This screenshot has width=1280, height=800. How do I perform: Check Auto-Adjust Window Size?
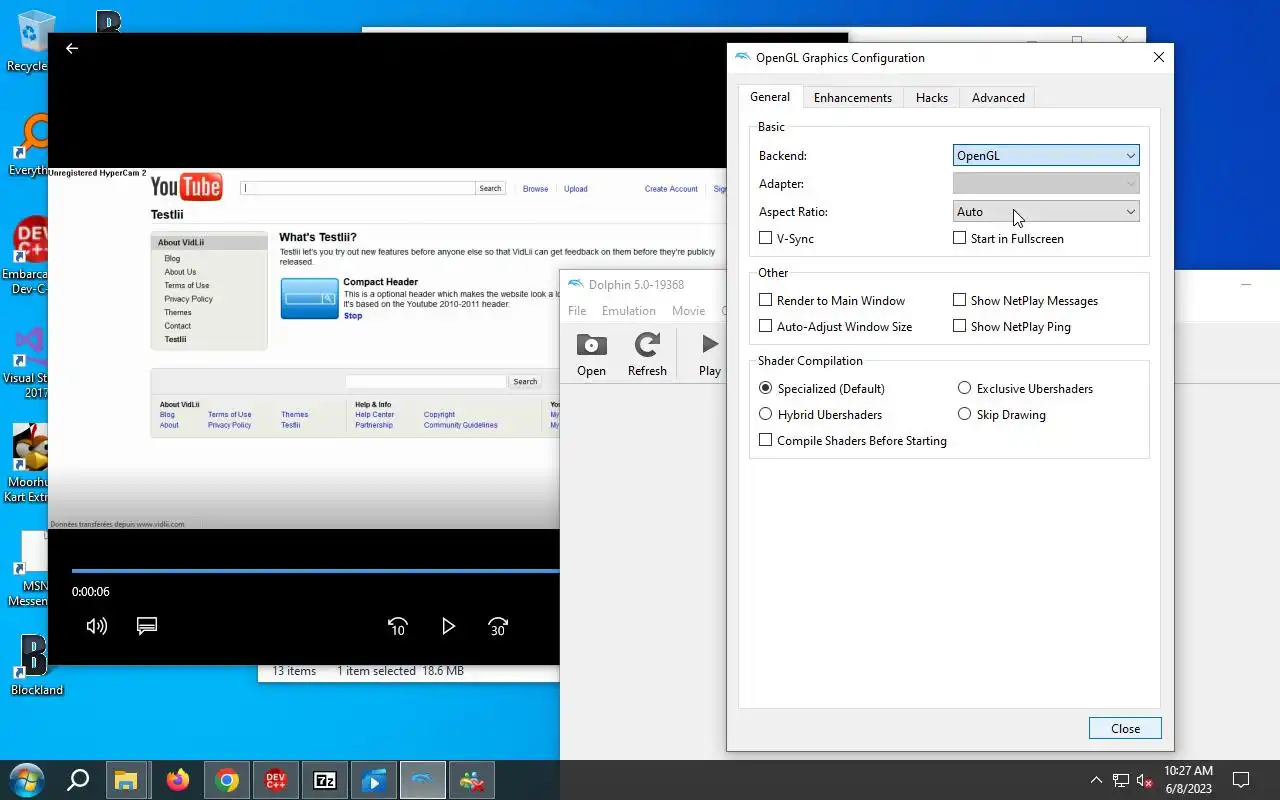click(766, 326)
